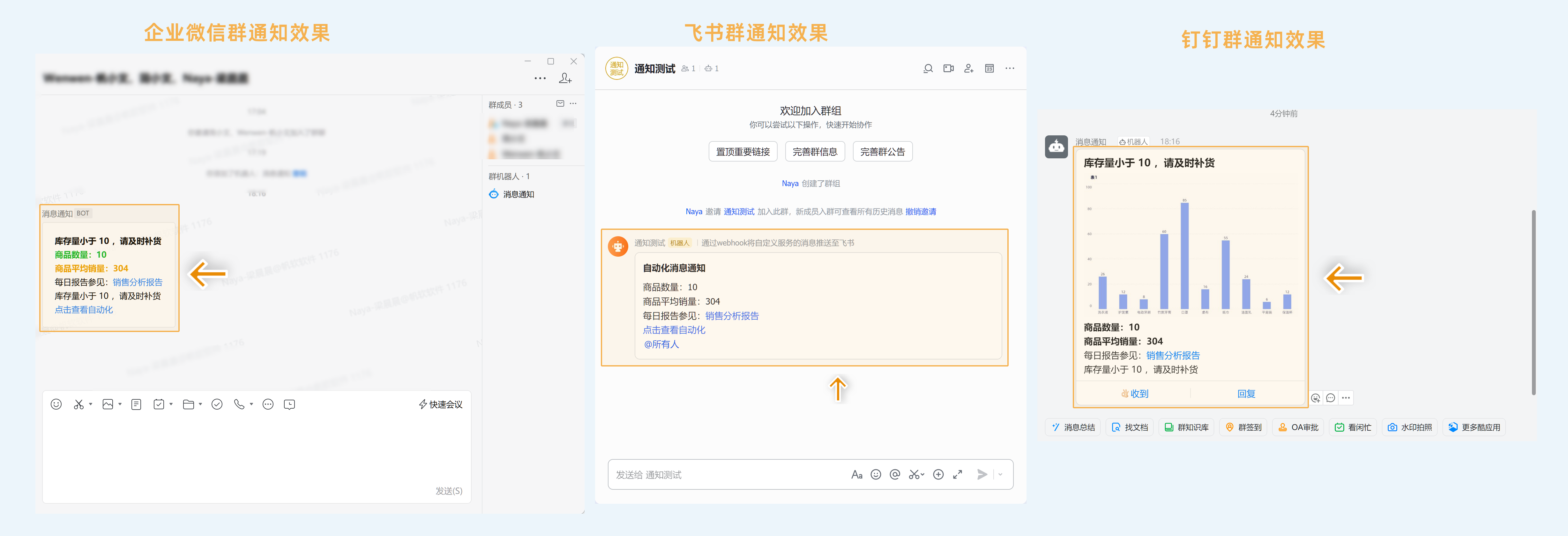
Task: Open the Feishu screenshot scissors dropdown
Action: click(x=916, y=474)
